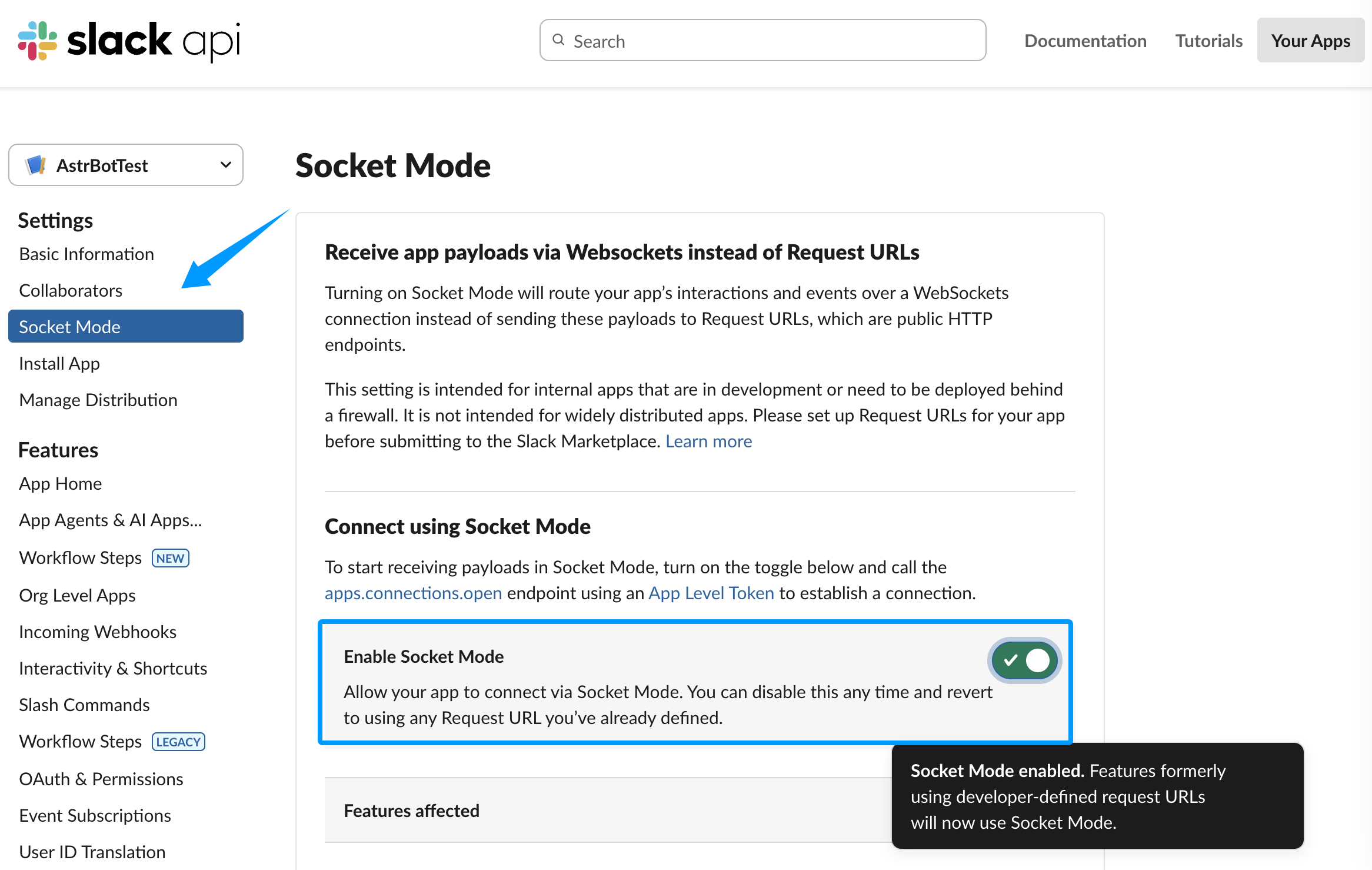Viewport: 1372px width, 870px height.
Task: Click the LEGACY badge beside Workflow Steps
Action: (x=178, y=742)
